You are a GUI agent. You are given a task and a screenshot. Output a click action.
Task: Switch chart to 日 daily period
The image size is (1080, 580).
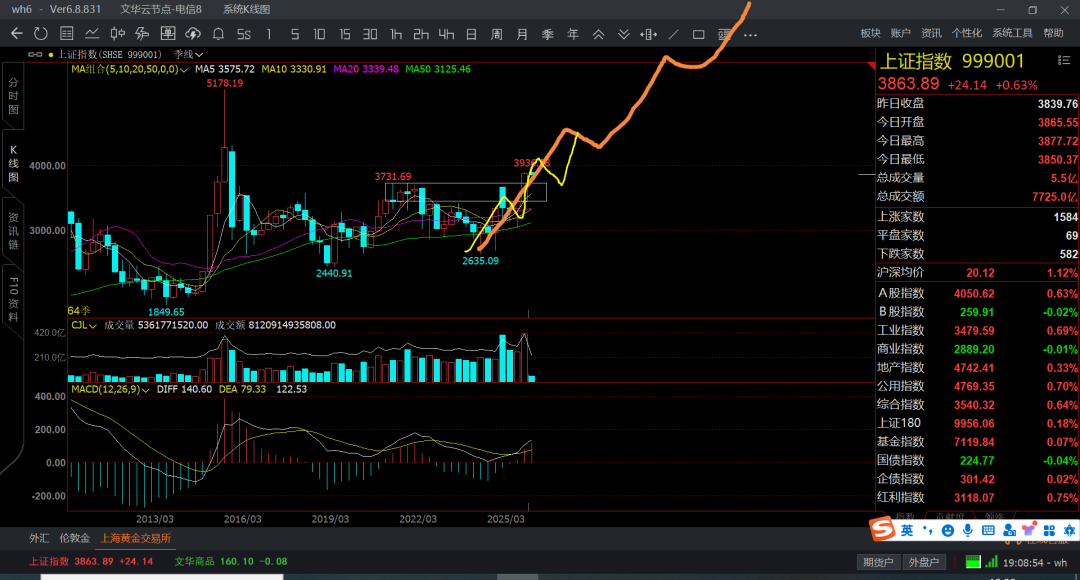pyautogui.click(x=471, y=34)
